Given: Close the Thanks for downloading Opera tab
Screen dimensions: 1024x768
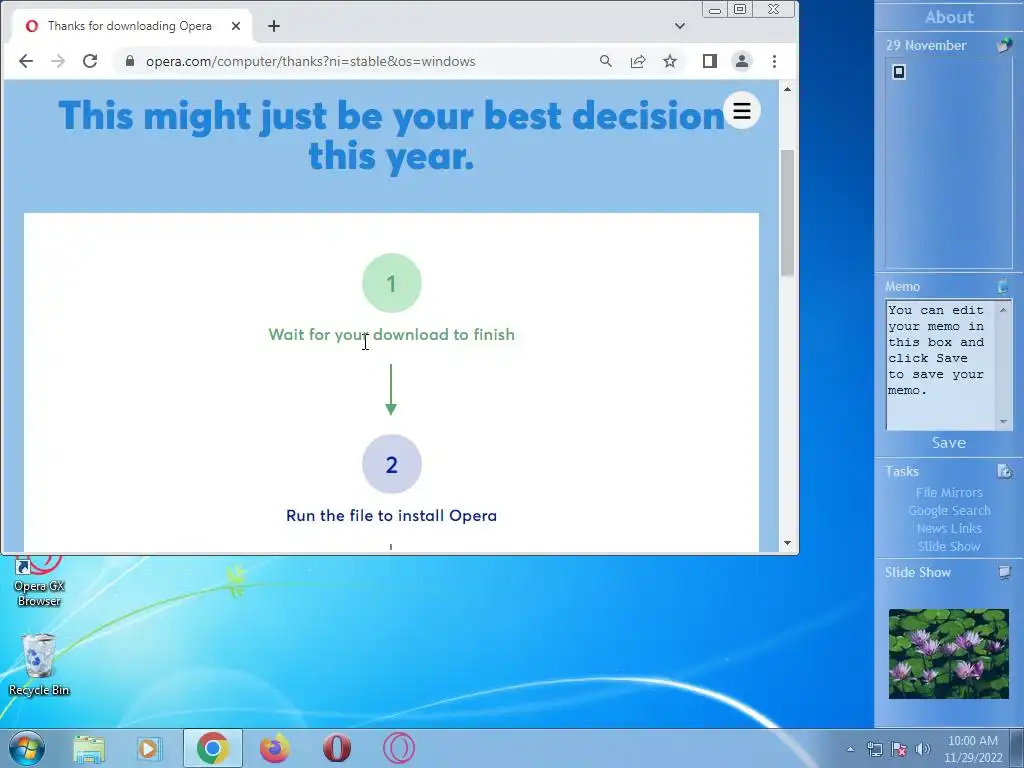Looking at the screenshot, I should [x=236, y=26].
